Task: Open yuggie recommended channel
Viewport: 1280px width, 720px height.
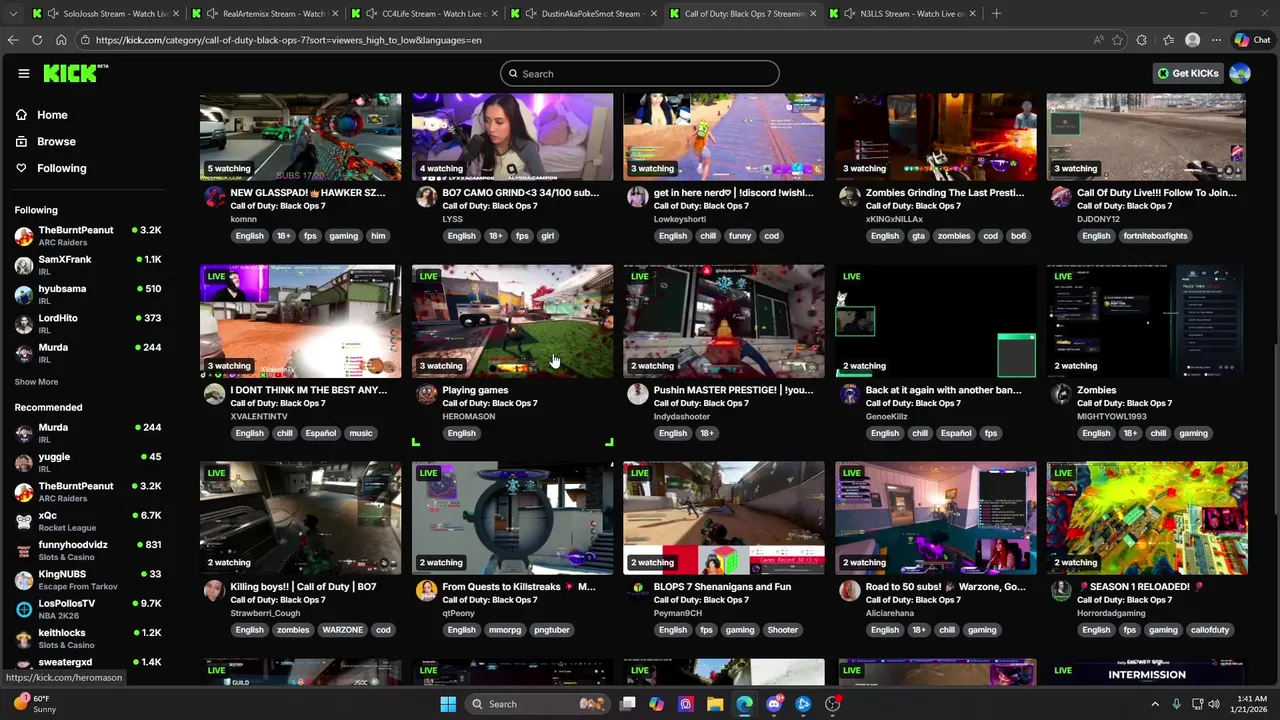Action: tap(88, 462)
